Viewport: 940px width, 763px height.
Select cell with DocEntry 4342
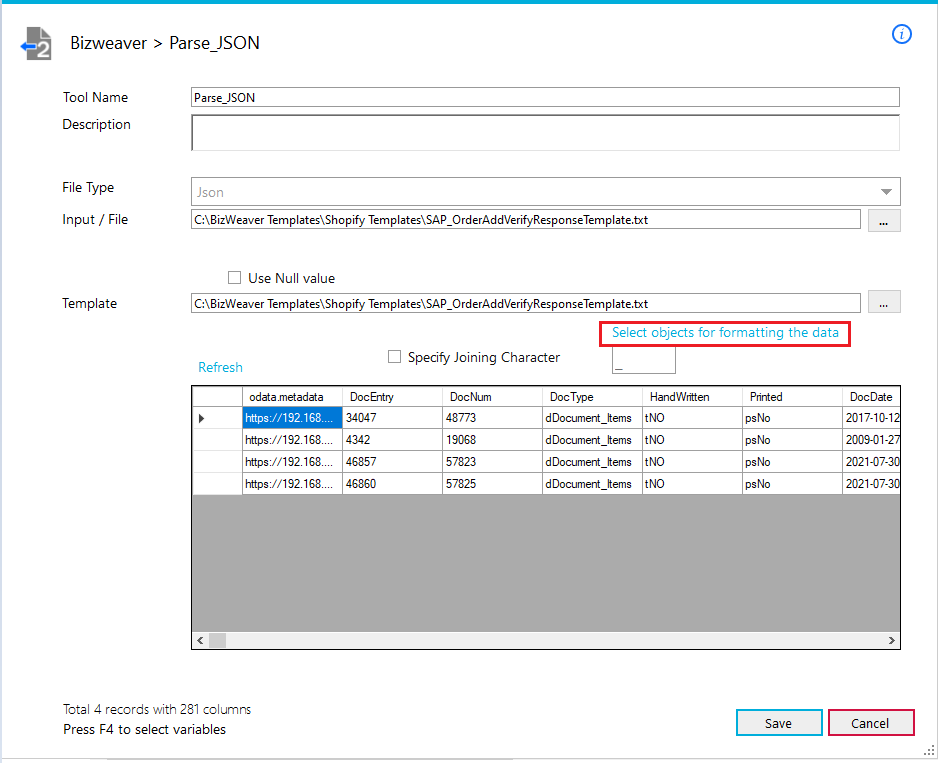(392, 440)
